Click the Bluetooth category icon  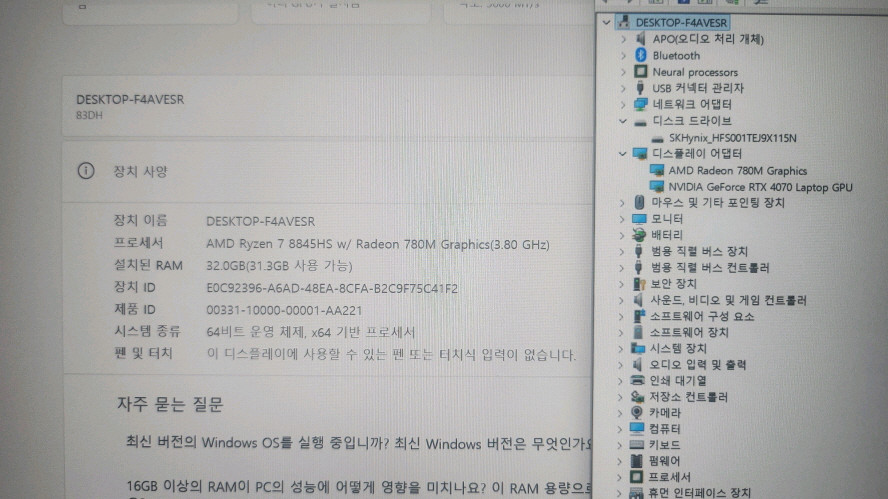coord(641,55)
